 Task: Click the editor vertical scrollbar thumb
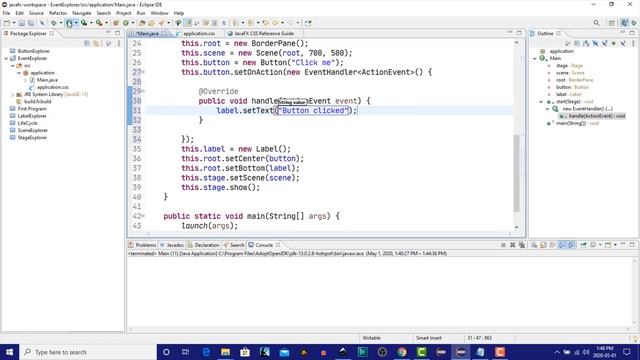click(516, 173)
